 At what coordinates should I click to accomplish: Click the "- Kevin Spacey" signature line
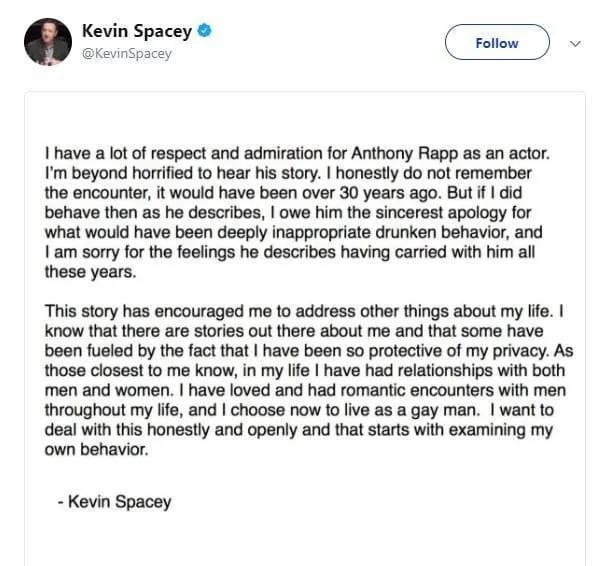tap(113, 501)
